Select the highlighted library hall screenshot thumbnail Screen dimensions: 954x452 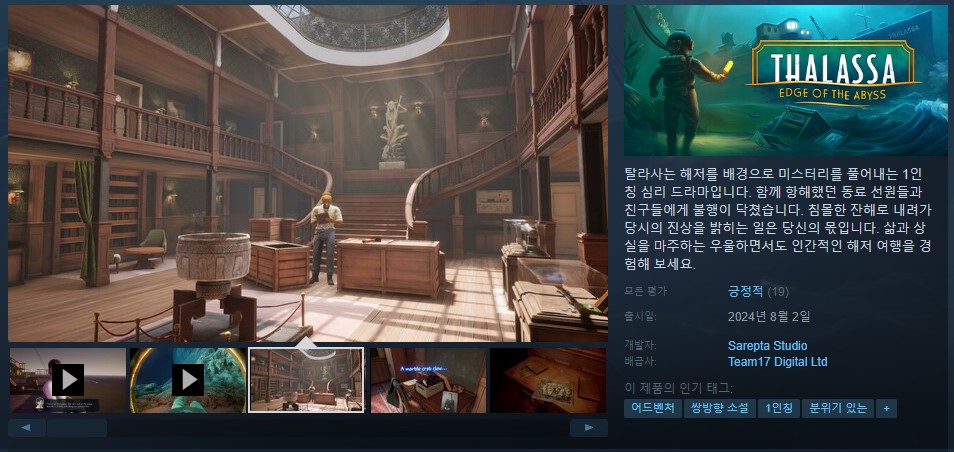(306, 380)
